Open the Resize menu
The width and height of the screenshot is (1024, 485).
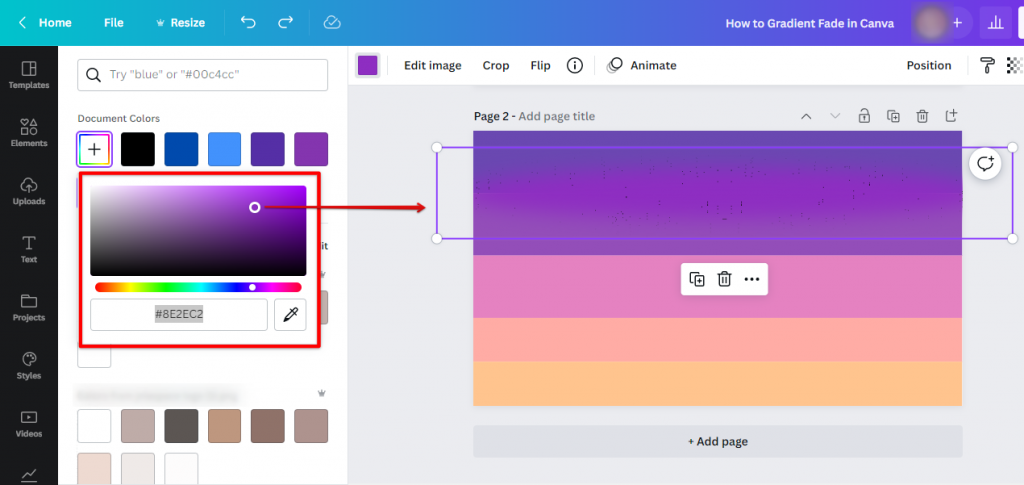pos(180,22)
